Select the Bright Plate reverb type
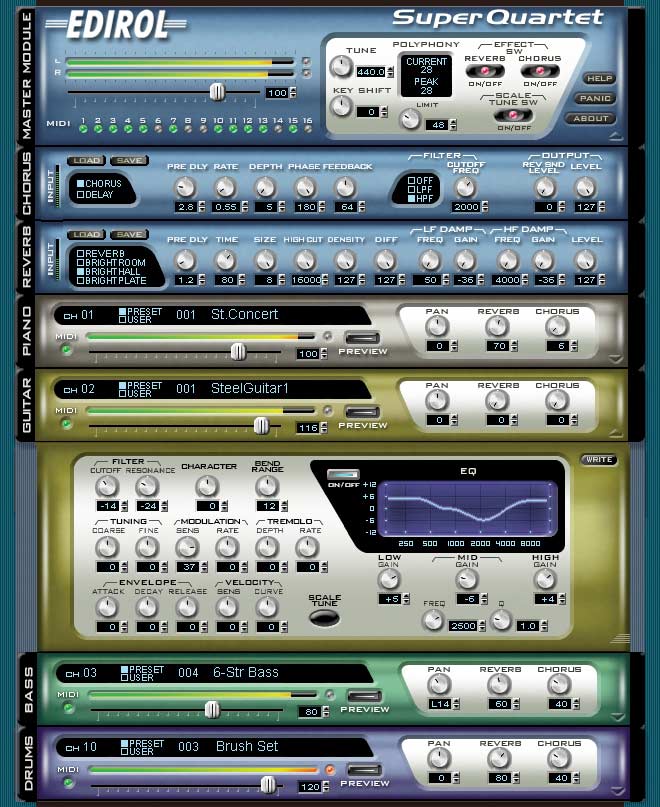The image size is (660, 807). [x=80, y=280]
